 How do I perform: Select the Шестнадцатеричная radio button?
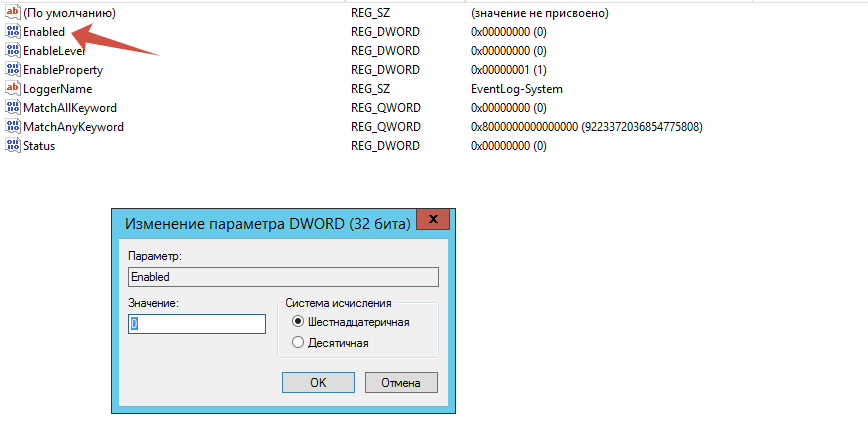point(298,322)
